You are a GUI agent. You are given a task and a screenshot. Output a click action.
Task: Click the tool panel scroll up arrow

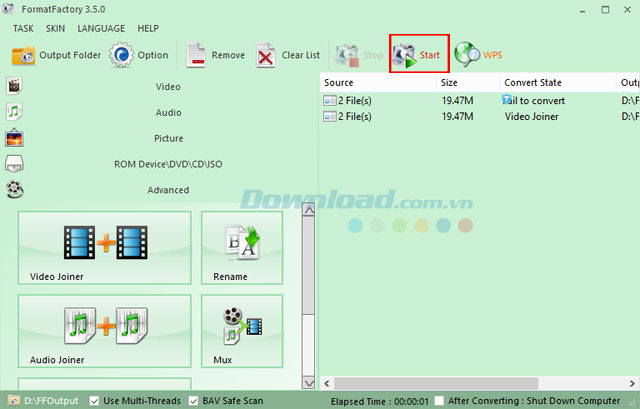[x=309, y=210]
